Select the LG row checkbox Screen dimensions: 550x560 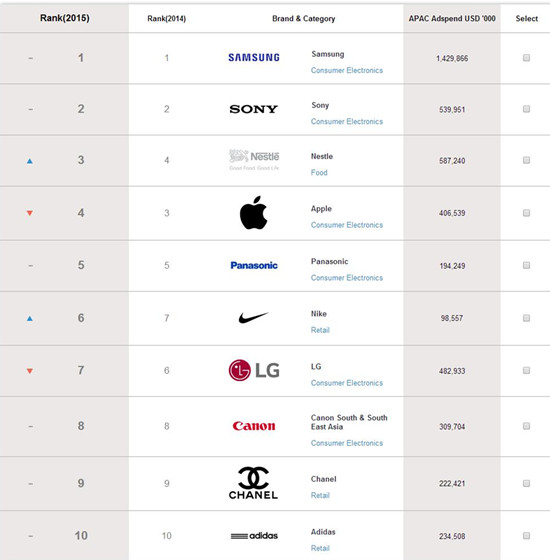point(526,370)
